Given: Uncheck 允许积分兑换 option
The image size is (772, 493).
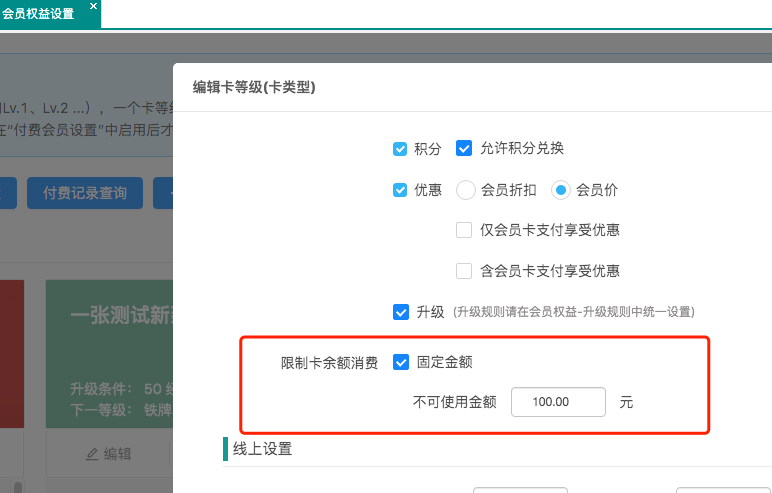Looking at the screenshot, I should [464, 148].
